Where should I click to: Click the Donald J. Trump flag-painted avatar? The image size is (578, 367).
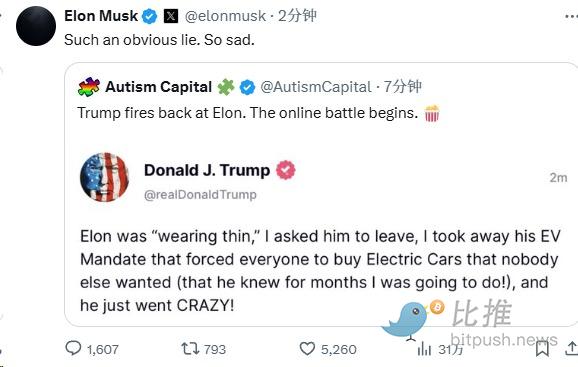pos(105,177)
